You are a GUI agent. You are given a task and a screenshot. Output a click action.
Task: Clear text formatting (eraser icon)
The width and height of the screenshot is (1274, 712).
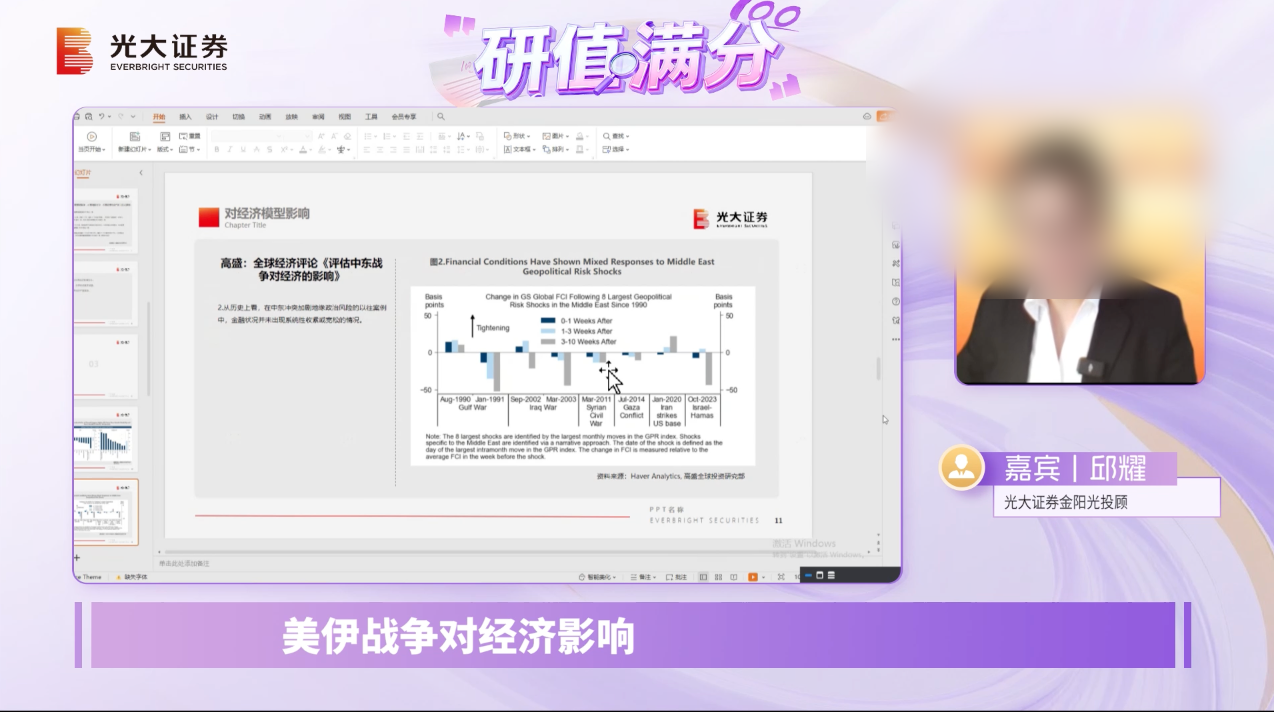click(348, 136)
